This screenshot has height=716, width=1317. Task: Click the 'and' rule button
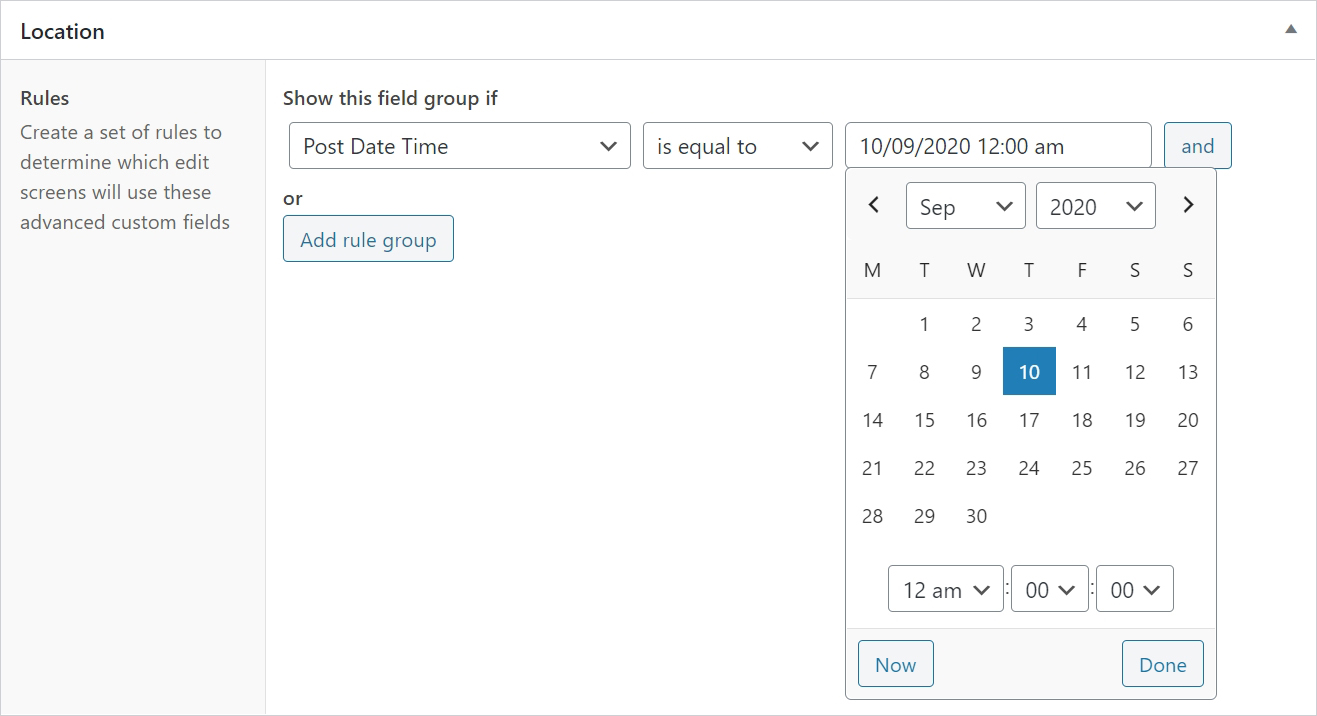(1198, 146)
